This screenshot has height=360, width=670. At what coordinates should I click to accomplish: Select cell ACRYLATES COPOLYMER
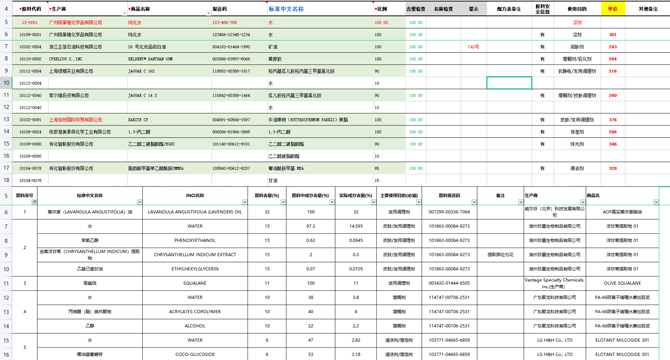click(195, 312)
